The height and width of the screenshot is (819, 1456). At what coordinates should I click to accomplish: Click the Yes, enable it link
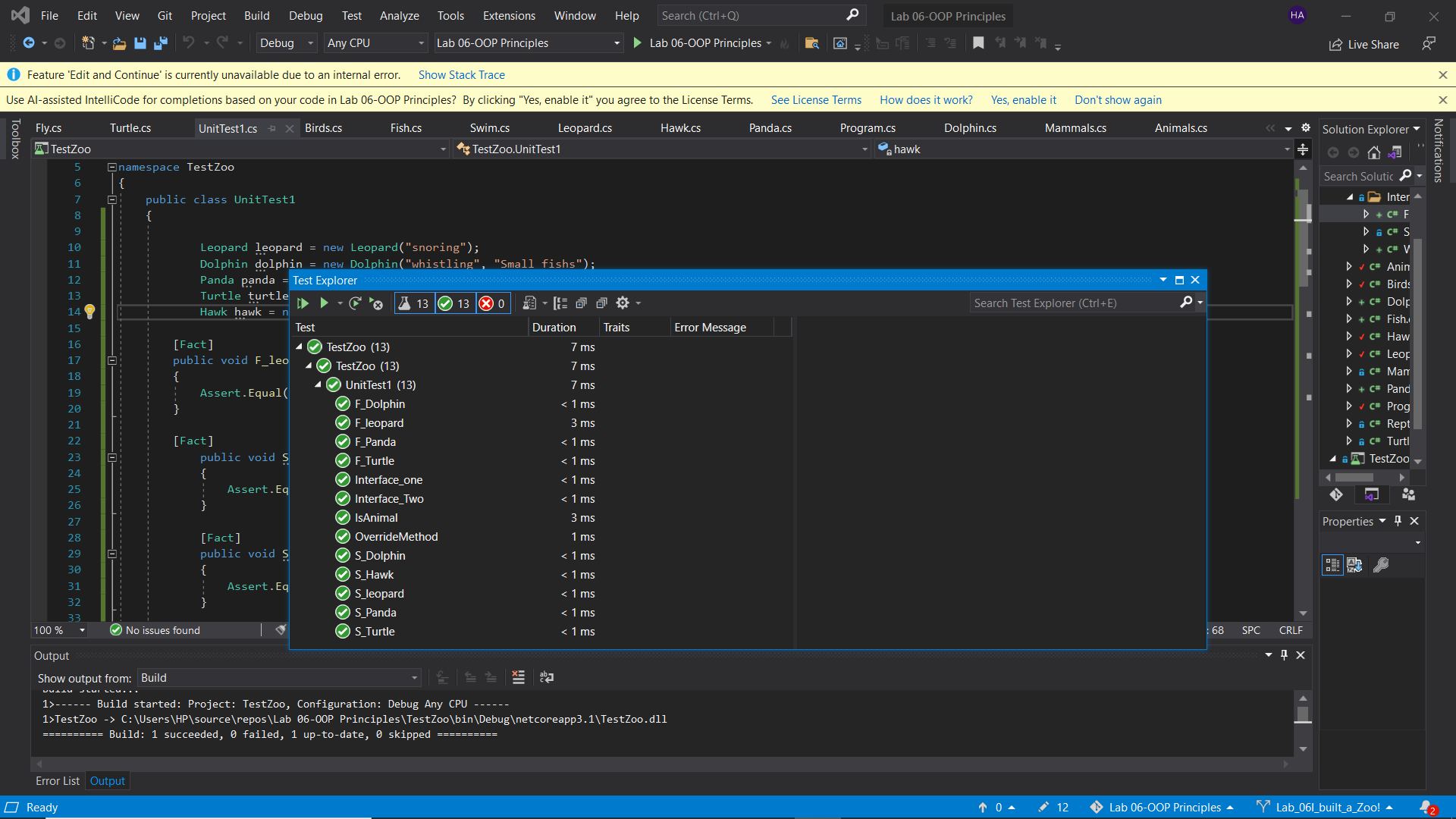click(x=1024, y=99)
